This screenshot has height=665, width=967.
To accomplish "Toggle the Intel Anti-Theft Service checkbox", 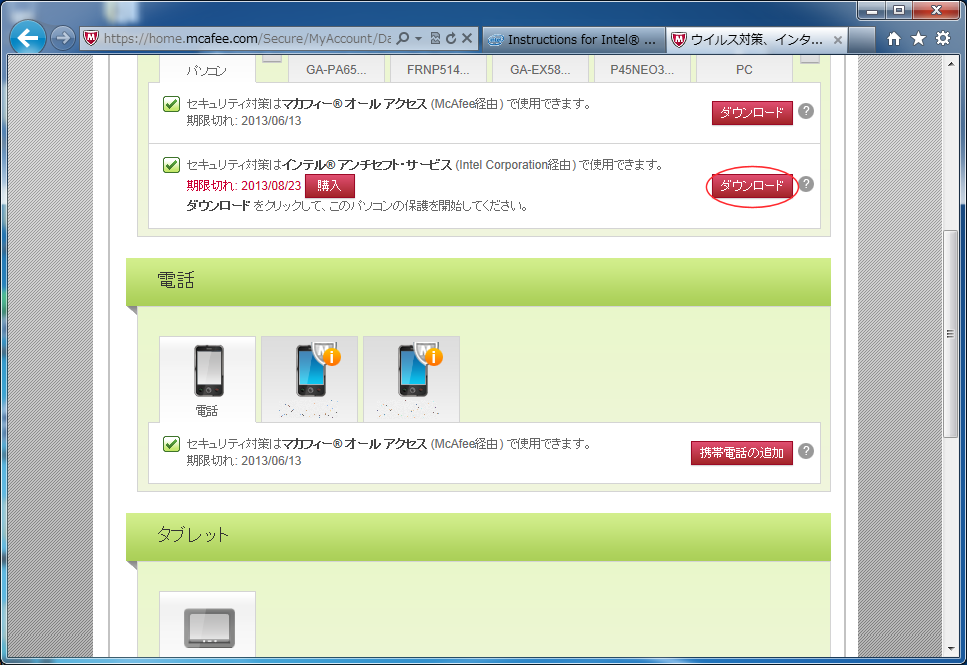I will (x=171, y=165).
